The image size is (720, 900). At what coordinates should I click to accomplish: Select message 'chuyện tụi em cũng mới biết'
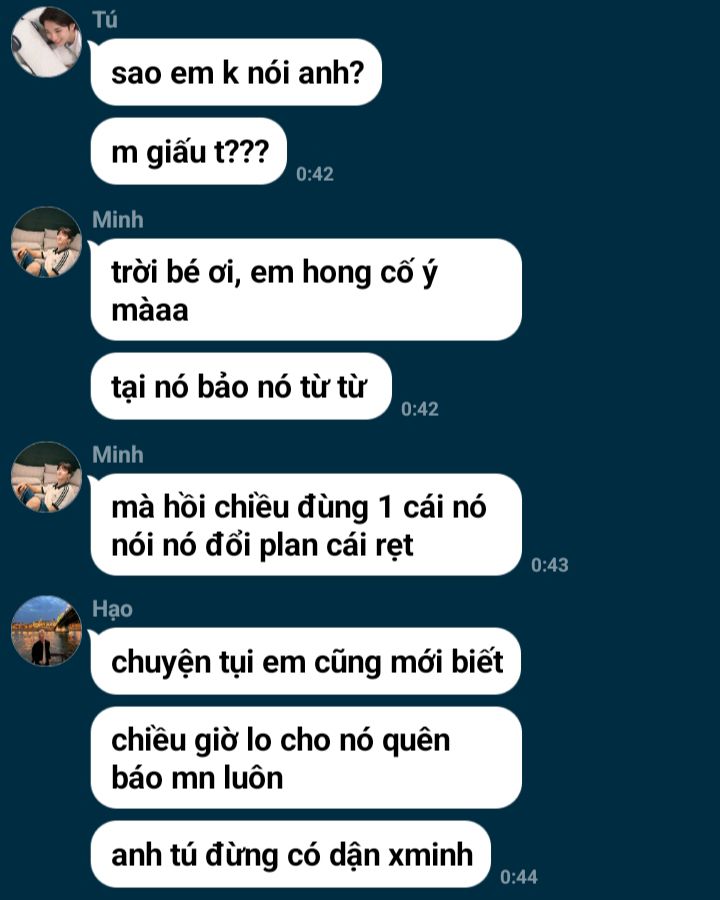pyautogui.click(x=305, y=661)
